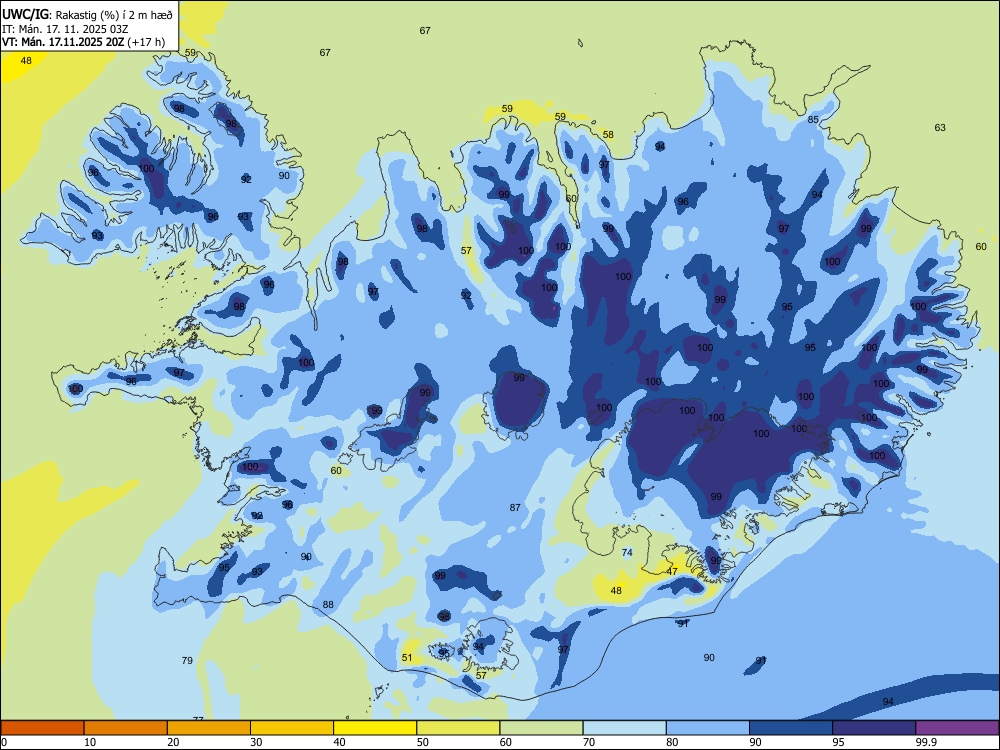Click the '99.9' legend scale label
1000x750 pixels.
[x=926, y=742]
